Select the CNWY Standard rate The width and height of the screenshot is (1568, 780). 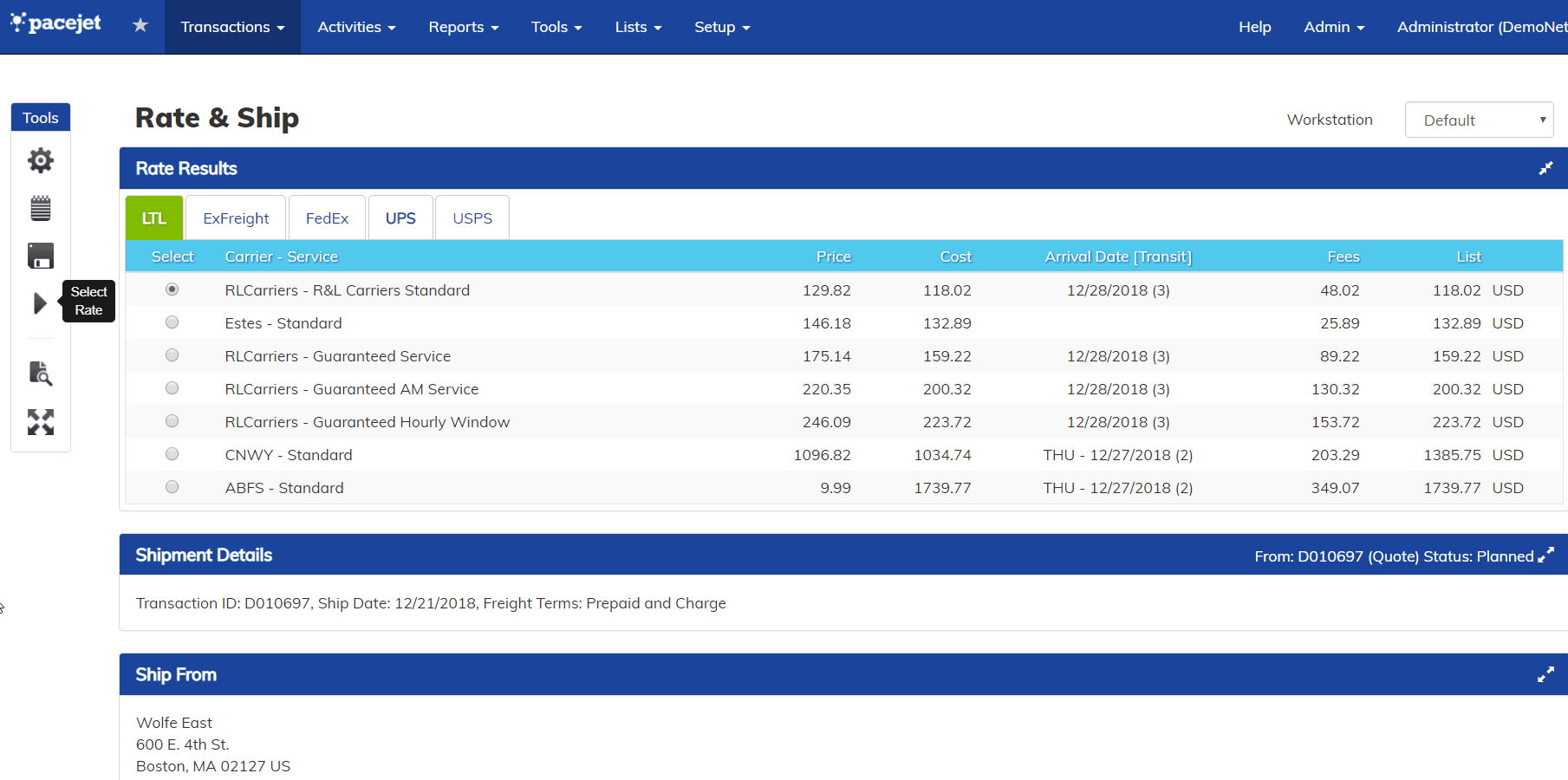pyautogui.click(x=172, y=454)
